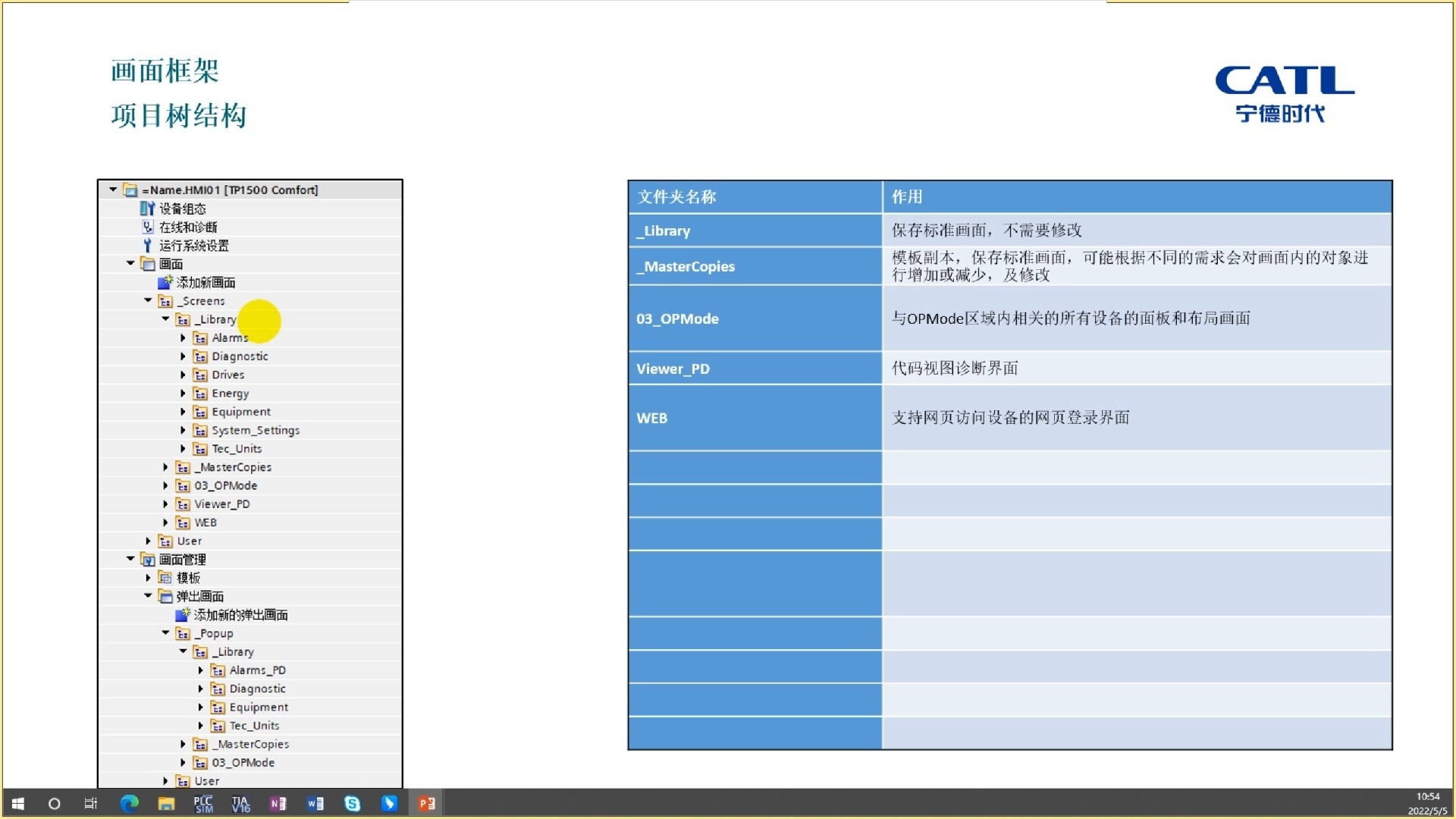Switch to Word taskbar icon

(x=315, y=804)
